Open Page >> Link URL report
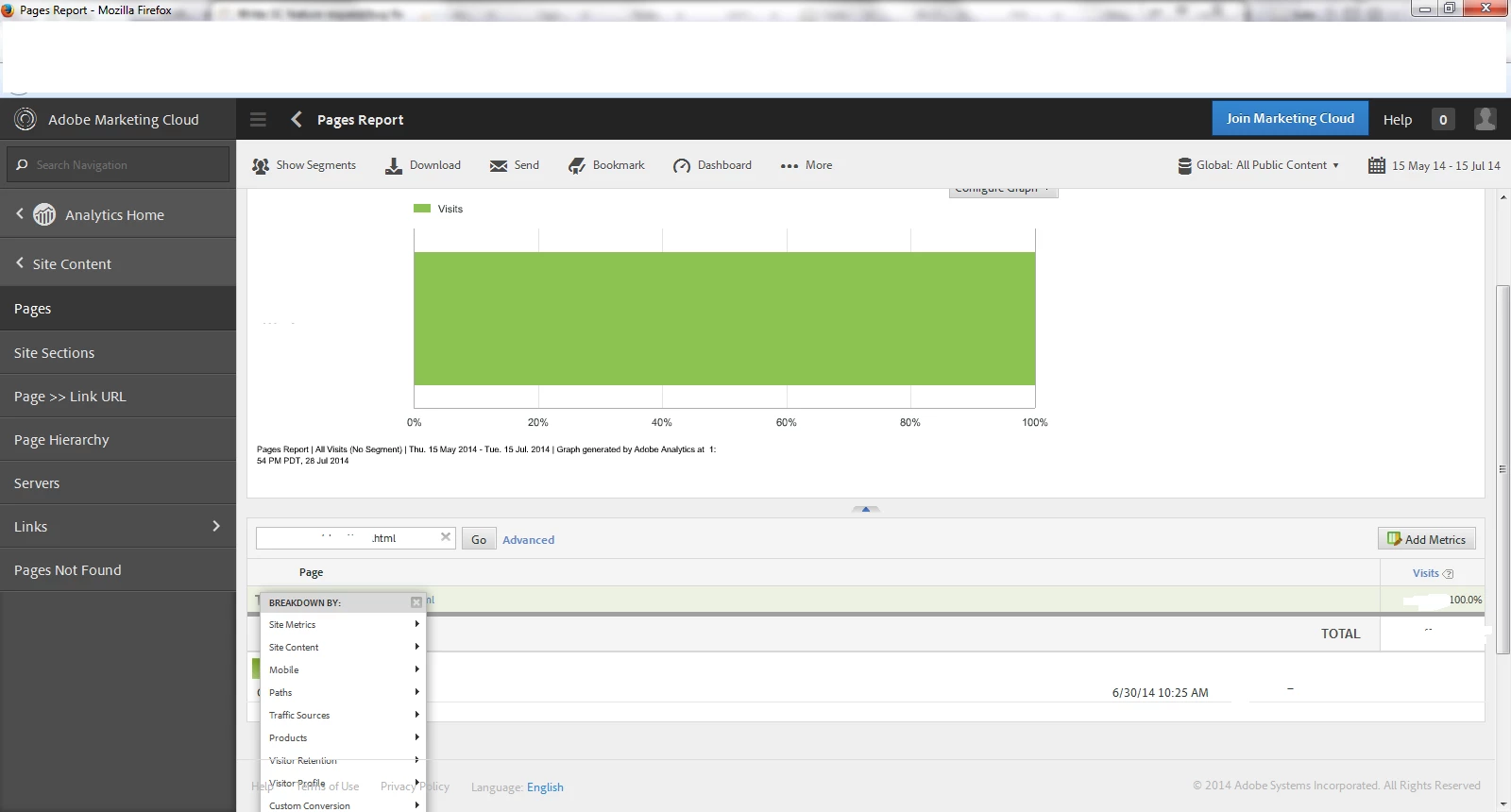 tap(118, 396)
